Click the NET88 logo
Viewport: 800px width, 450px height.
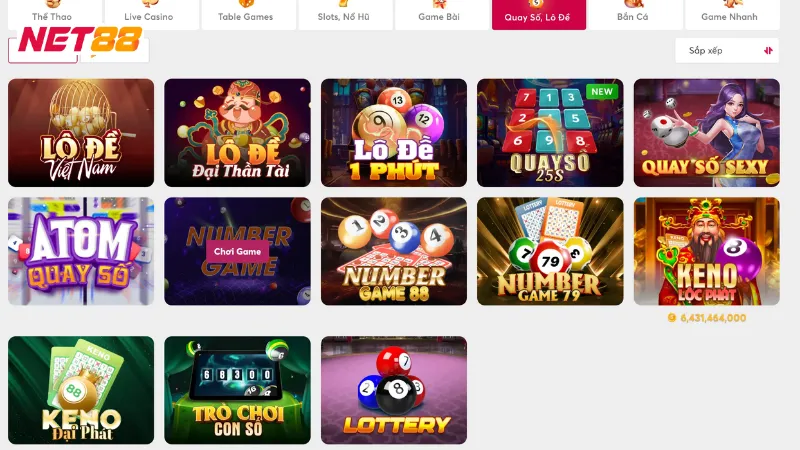[80, 40]
